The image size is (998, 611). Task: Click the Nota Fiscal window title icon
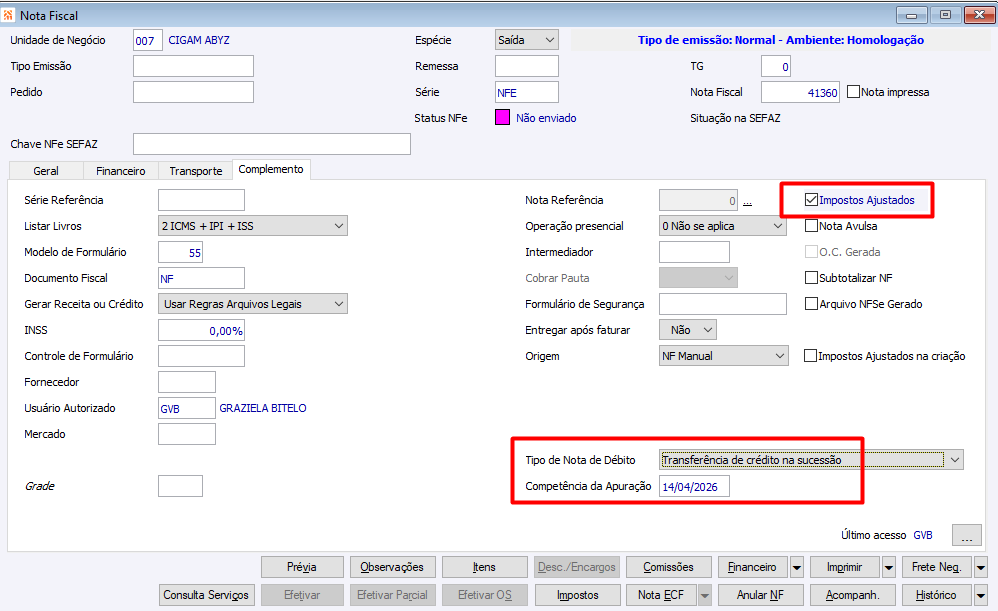coord(8,15)
